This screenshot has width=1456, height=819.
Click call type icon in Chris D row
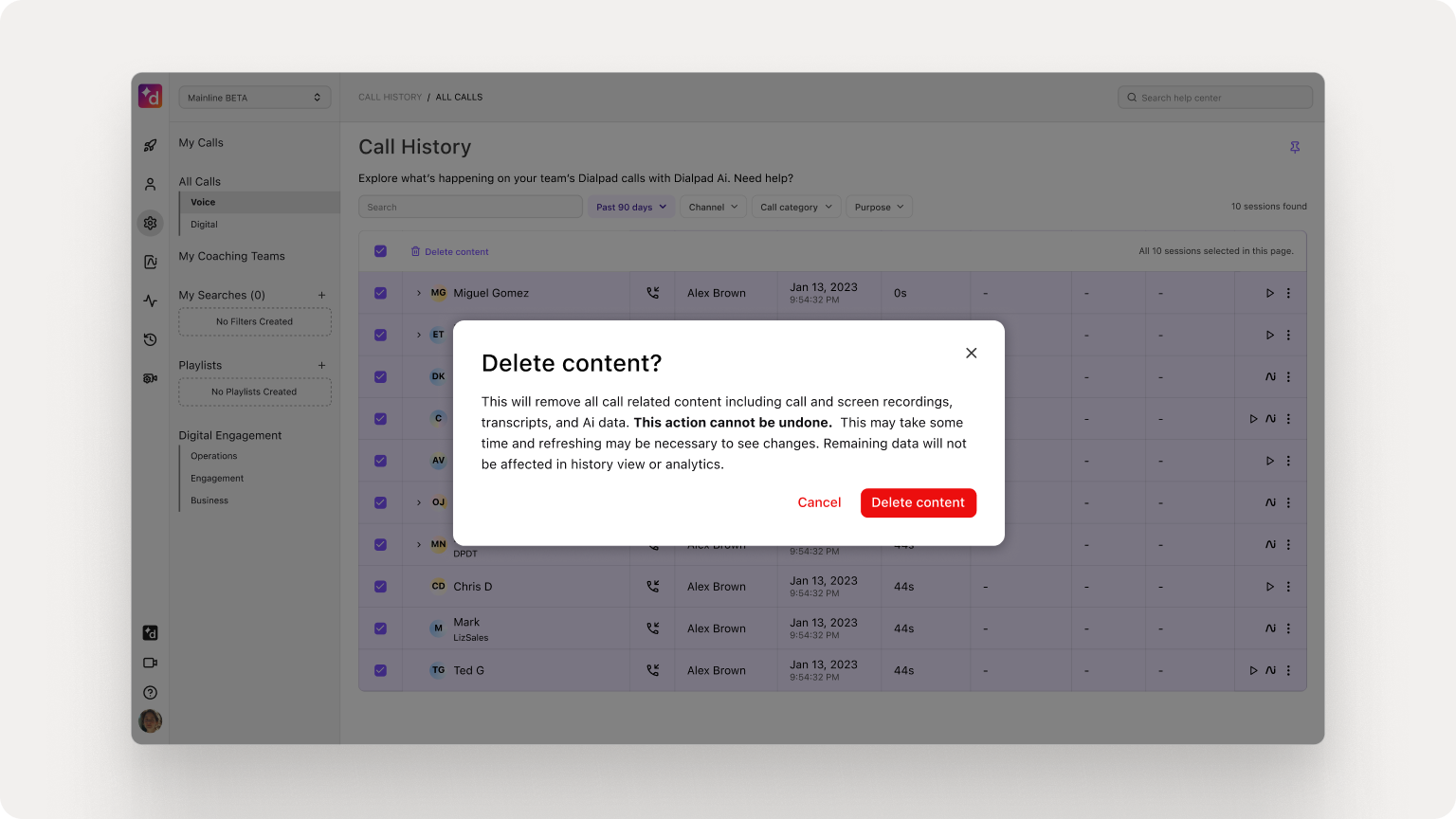point(652,587)
